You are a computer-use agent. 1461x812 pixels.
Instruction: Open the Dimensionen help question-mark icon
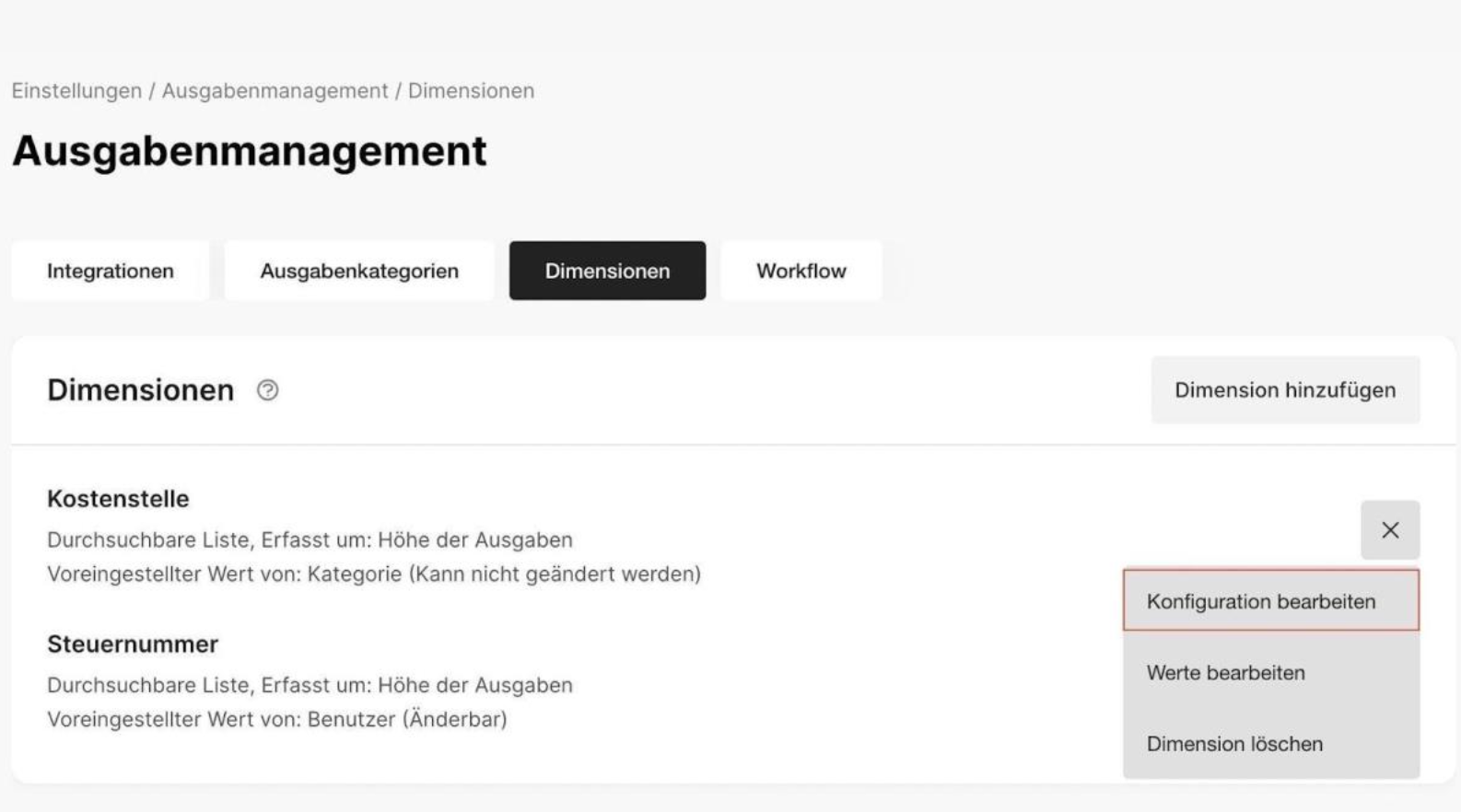click(267, 390)
